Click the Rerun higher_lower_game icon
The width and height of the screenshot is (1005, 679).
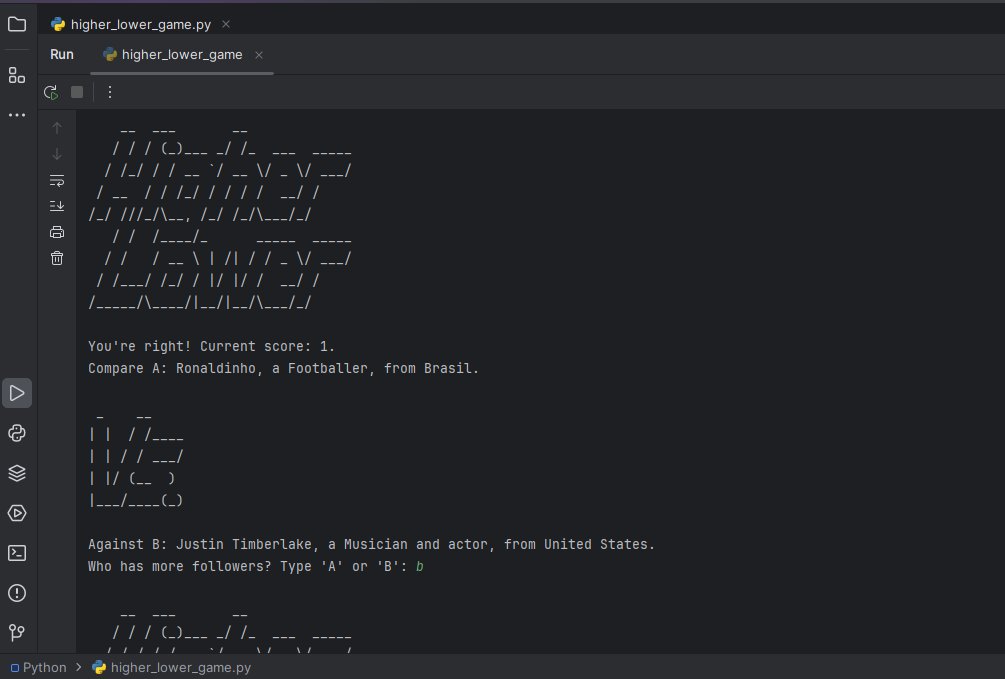[51, 92]
